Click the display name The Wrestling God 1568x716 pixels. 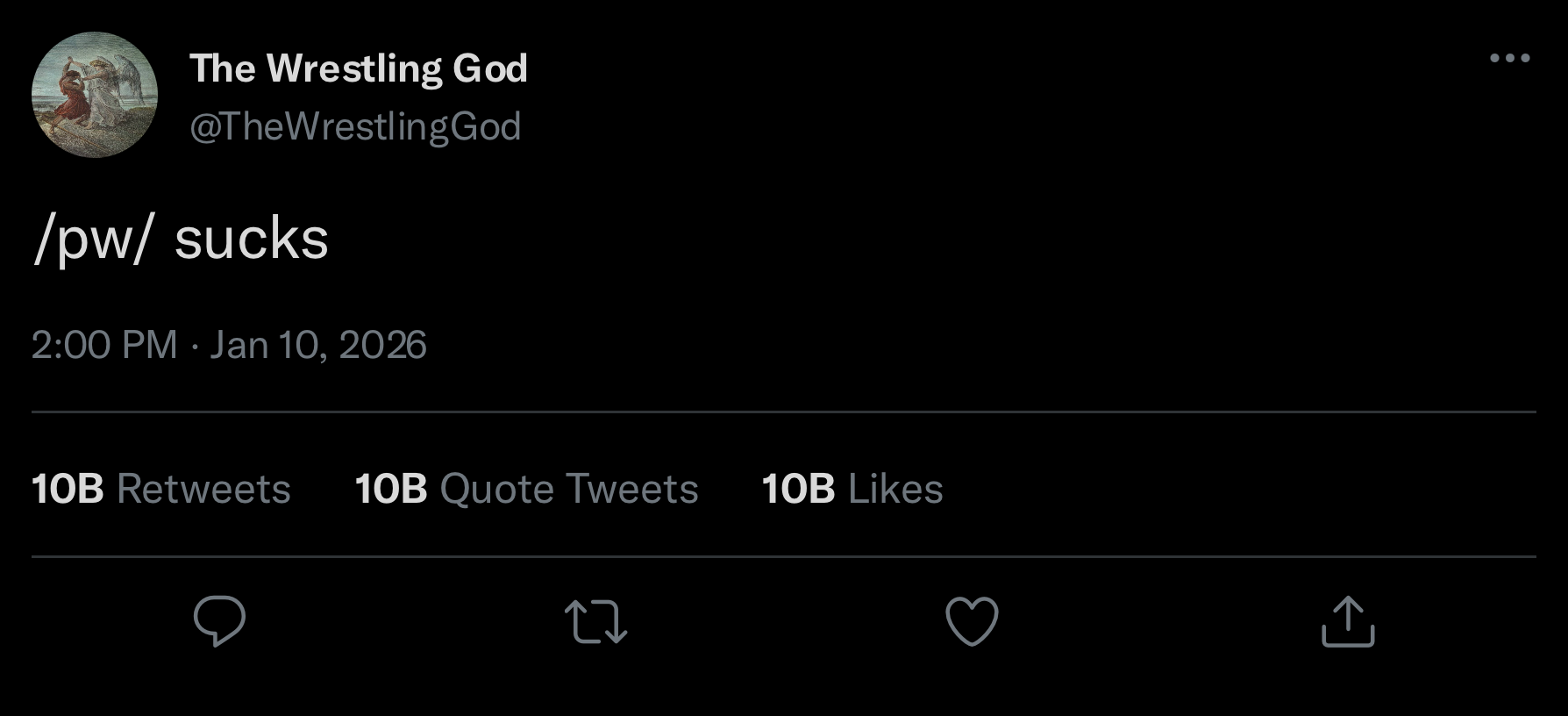click(x=359, y=68)
